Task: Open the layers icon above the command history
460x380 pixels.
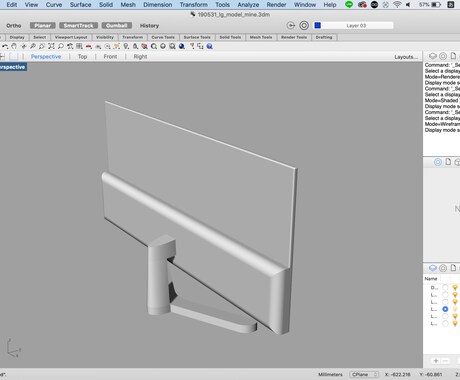Action: pyautogui.click(x=433, y=56)
